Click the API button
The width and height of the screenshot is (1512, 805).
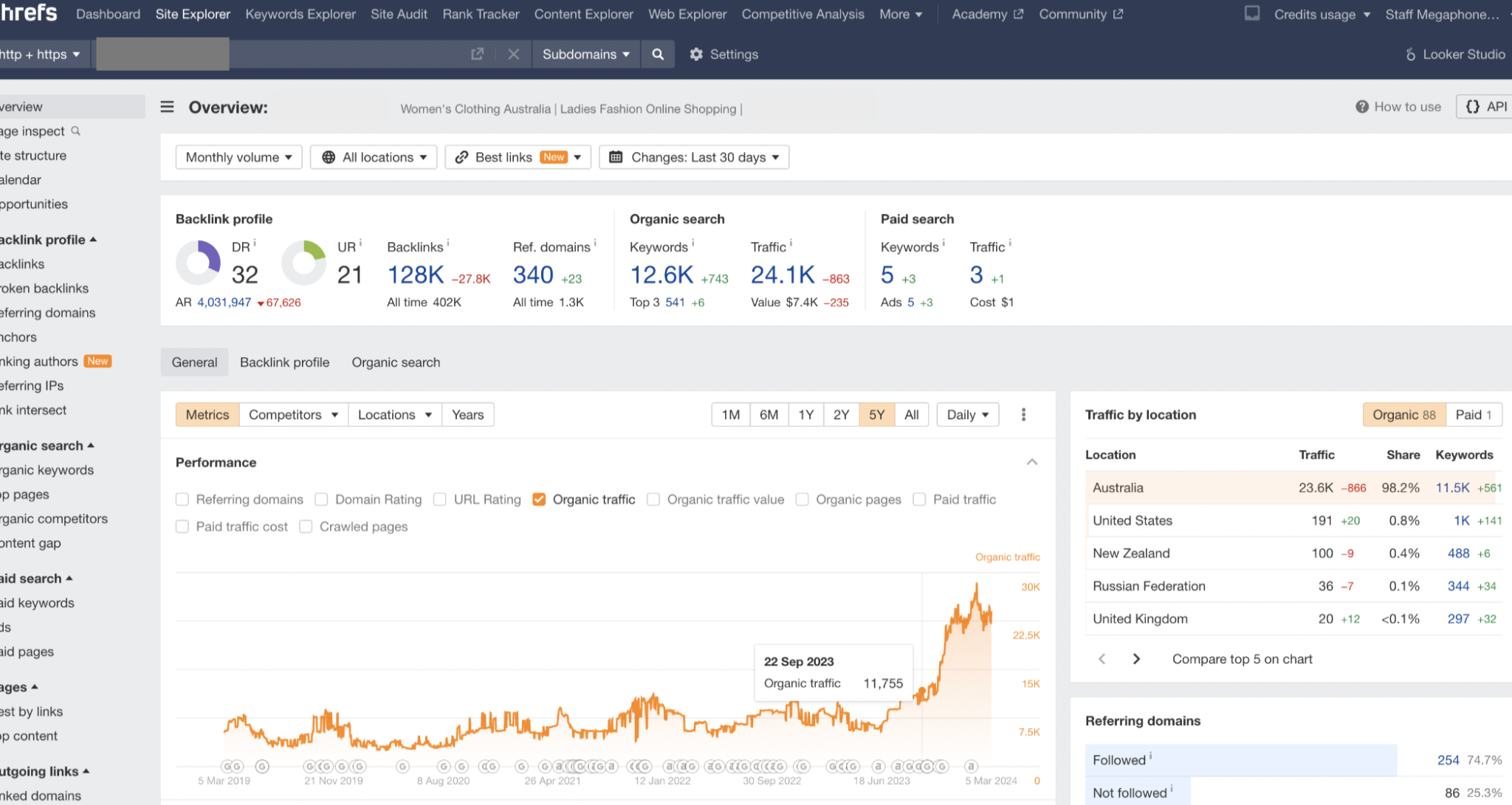[x=1486, y=107]
